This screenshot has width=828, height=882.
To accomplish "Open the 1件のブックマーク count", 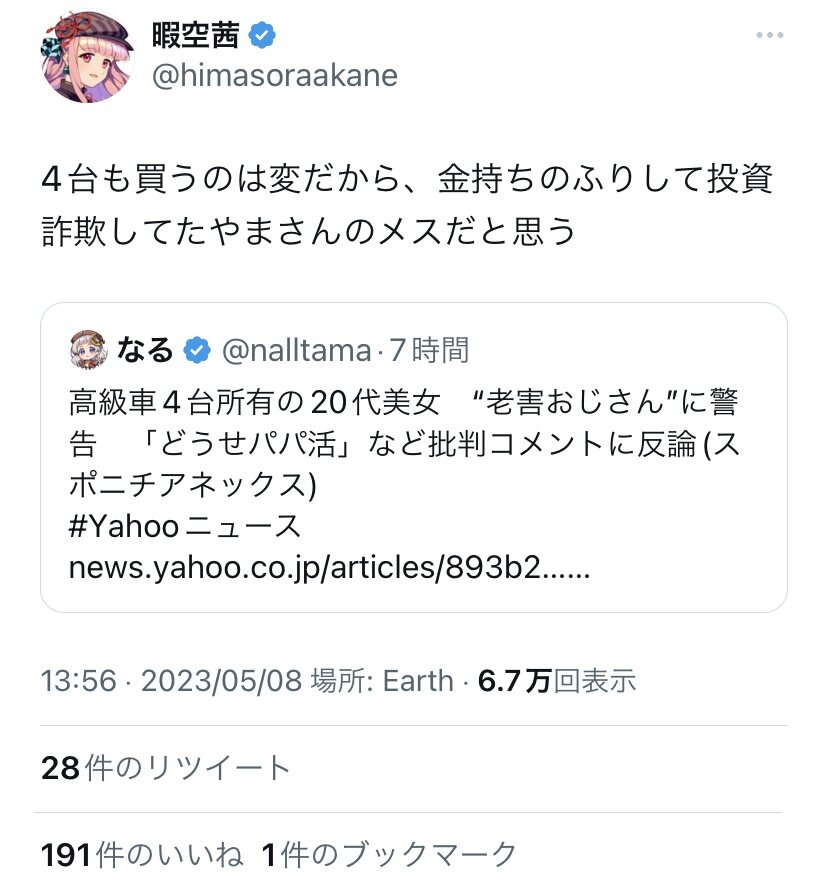I will click(389, 854).
